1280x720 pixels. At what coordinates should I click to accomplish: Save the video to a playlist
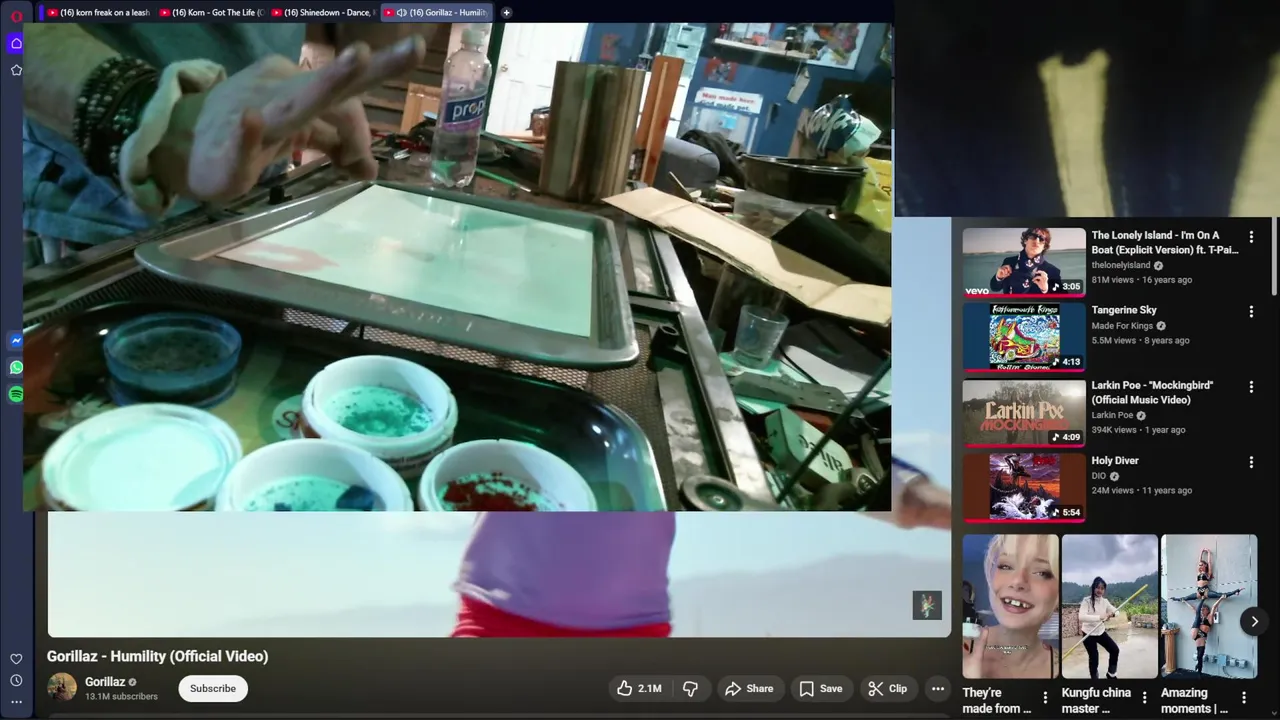pos(820,688)
